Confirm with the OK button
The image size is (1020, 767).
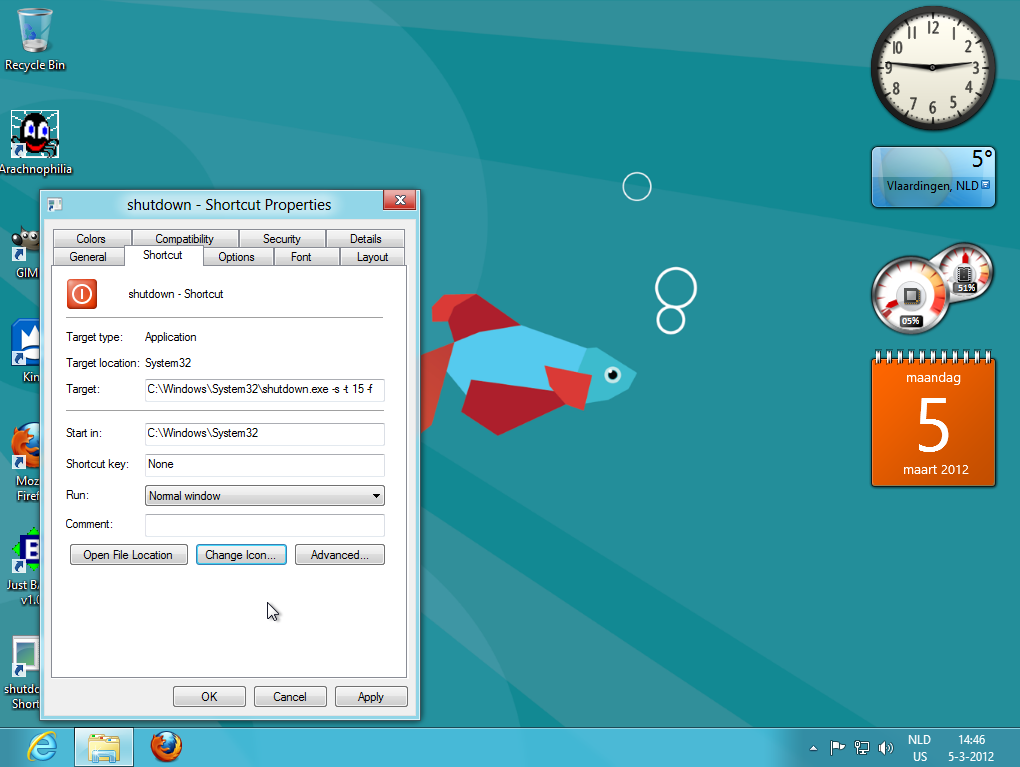coord(209,697)
